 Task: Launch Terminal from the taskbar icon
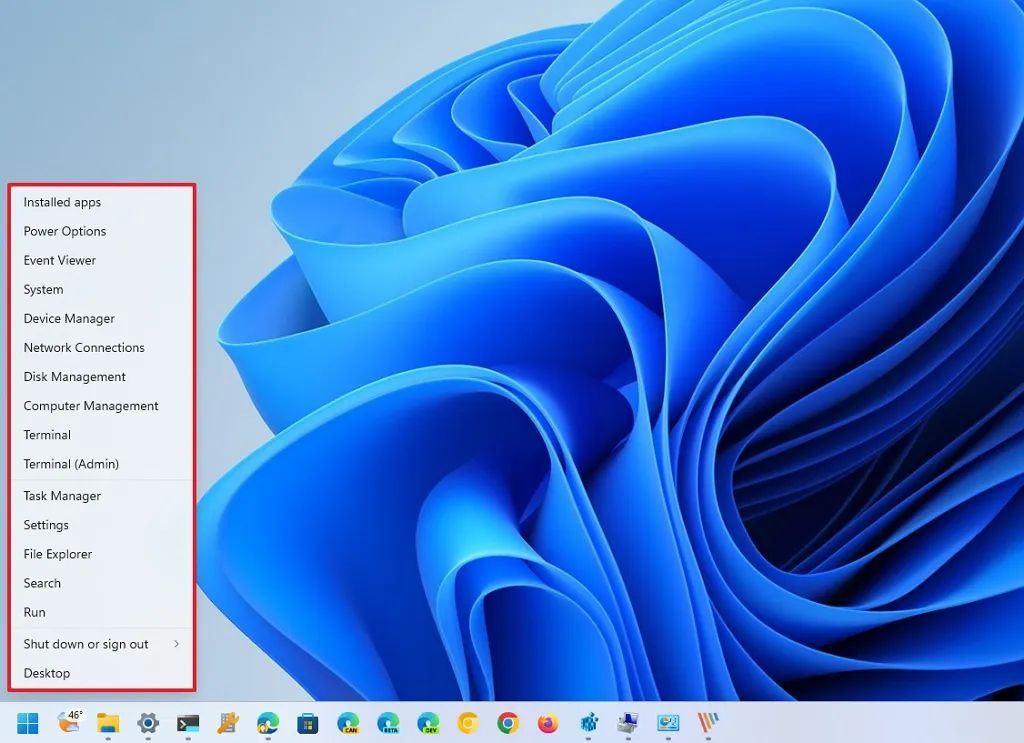point(188,723)
